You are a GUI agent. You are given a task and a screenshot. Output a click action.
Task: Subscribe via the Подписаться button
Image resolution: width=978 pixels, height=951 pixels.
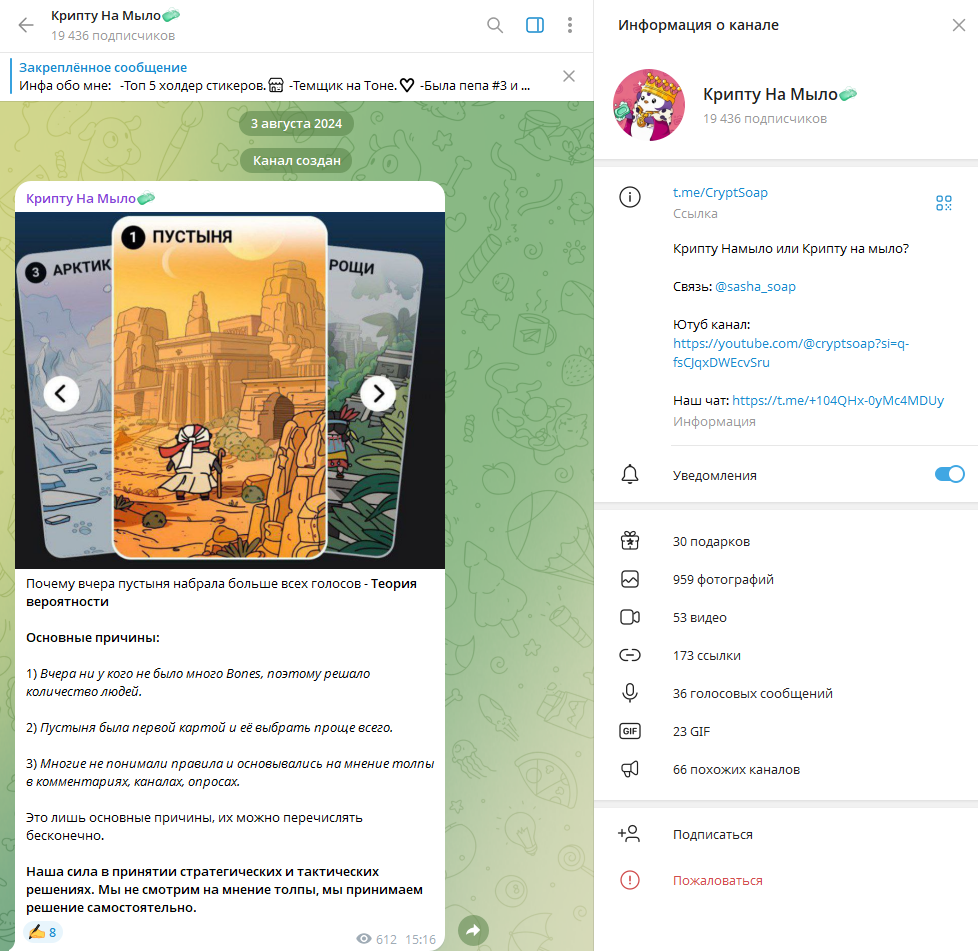pos(786,834)
